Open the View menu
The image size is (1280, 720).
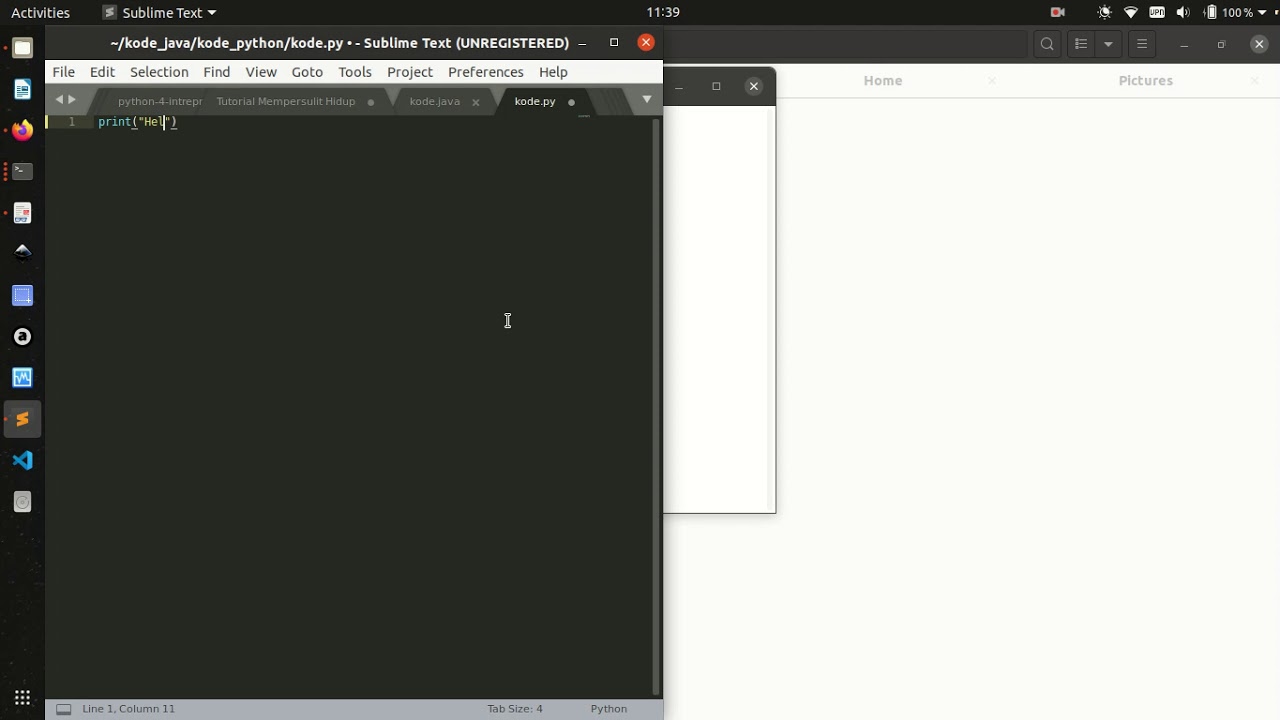pos(261,72)
